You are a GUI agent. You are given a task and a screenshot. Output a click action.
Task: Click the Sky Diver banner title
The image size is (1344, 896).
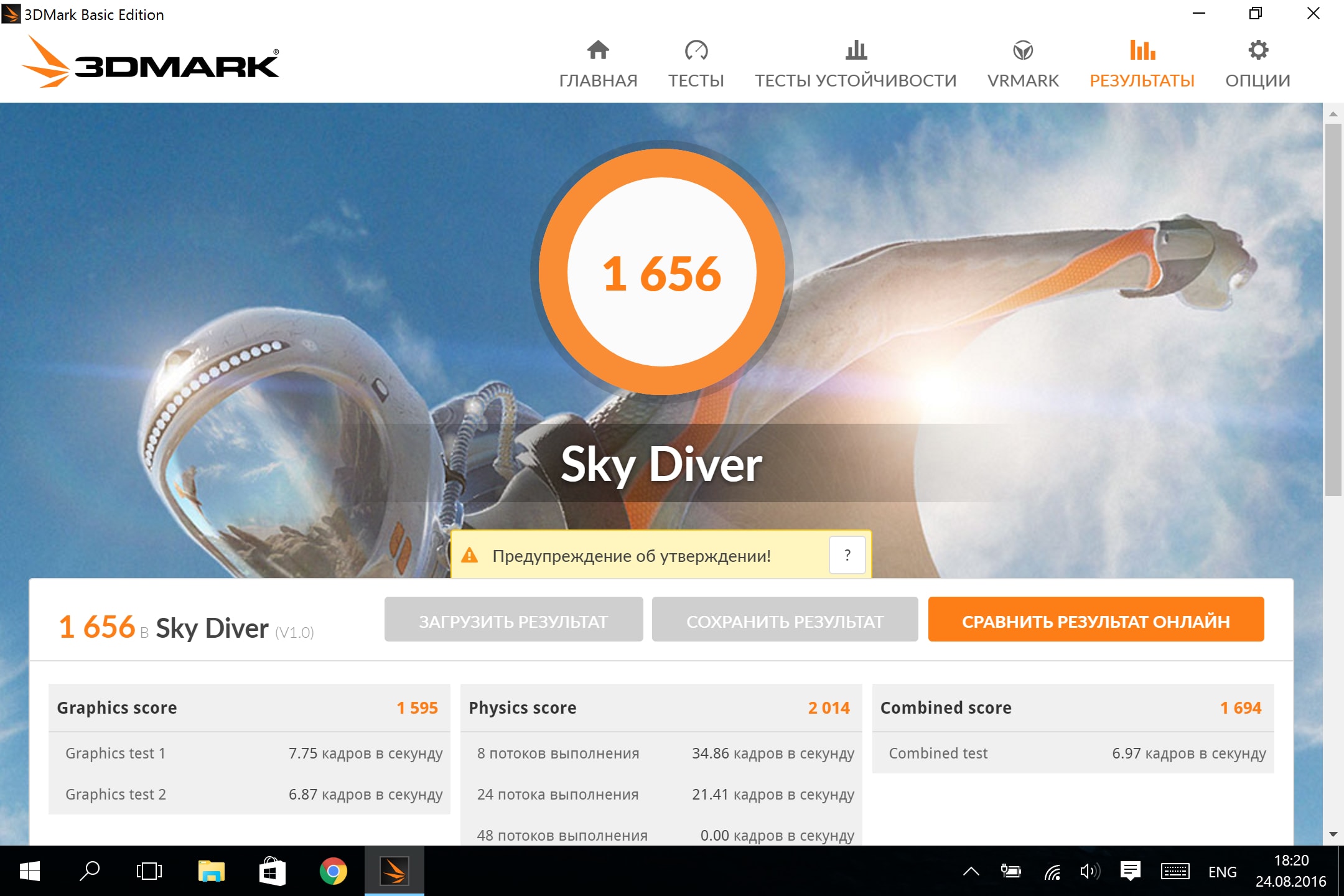pyautogui.click(x=661, y=464)
